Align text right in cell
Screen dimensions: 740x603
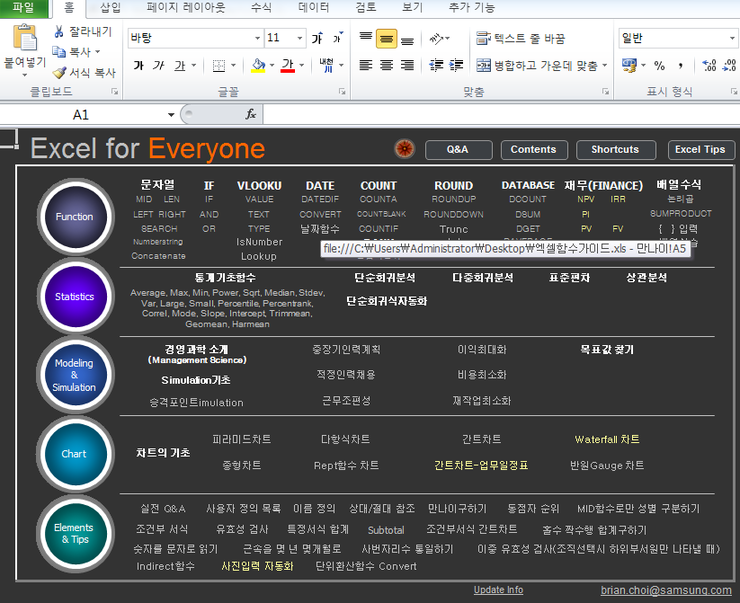[x=407, y=65]
